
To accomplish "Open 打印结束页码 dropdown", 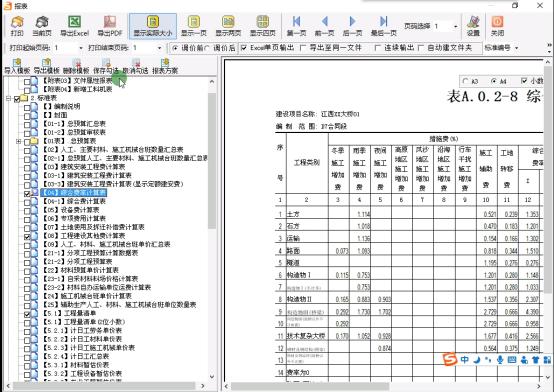I will pos(160,48).
